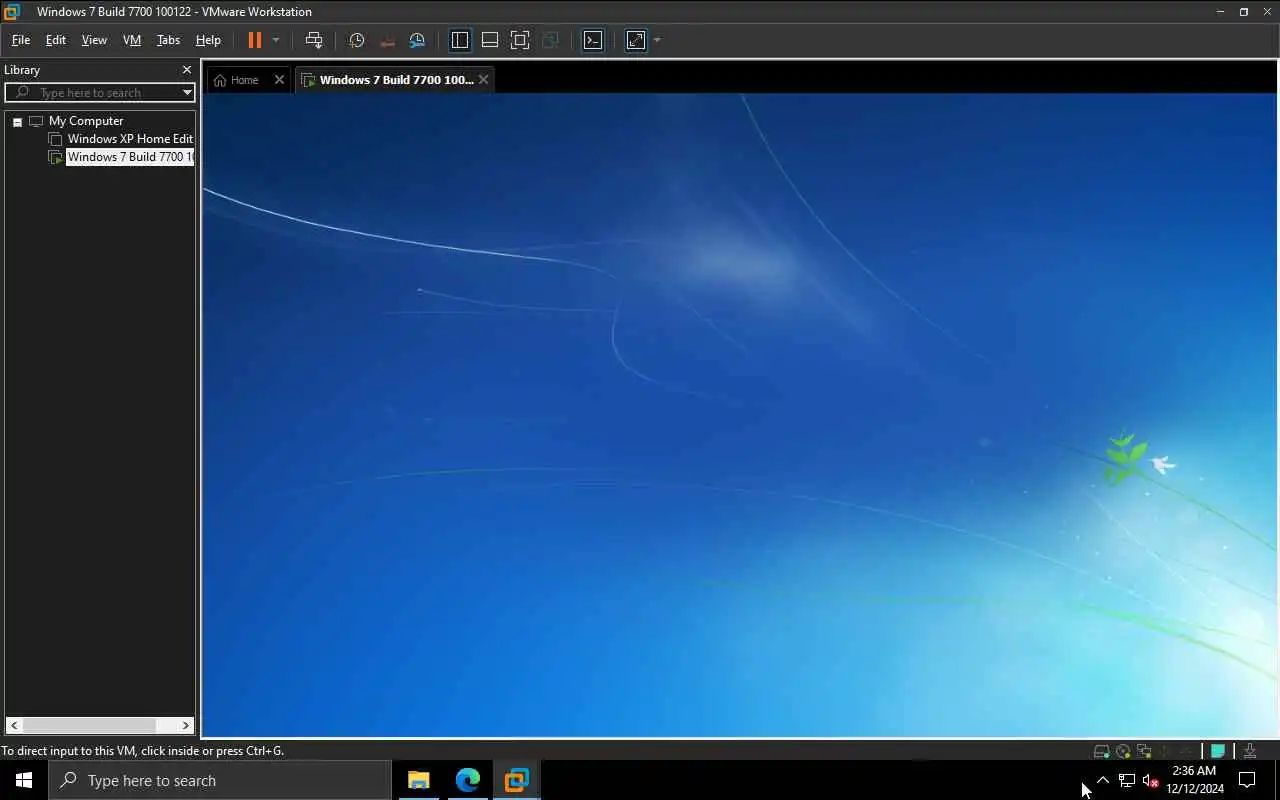Open the stretch mode dropdown arrow
1280x800 pixels.
657,40
